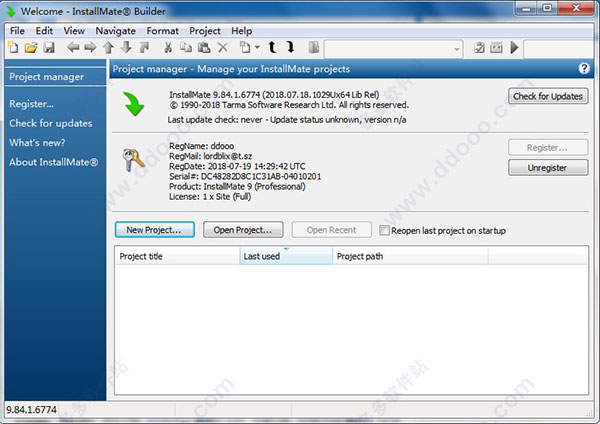This screenshot has height=424, width=600.
Task: Open the Project menu
Action: pos(205,31)
